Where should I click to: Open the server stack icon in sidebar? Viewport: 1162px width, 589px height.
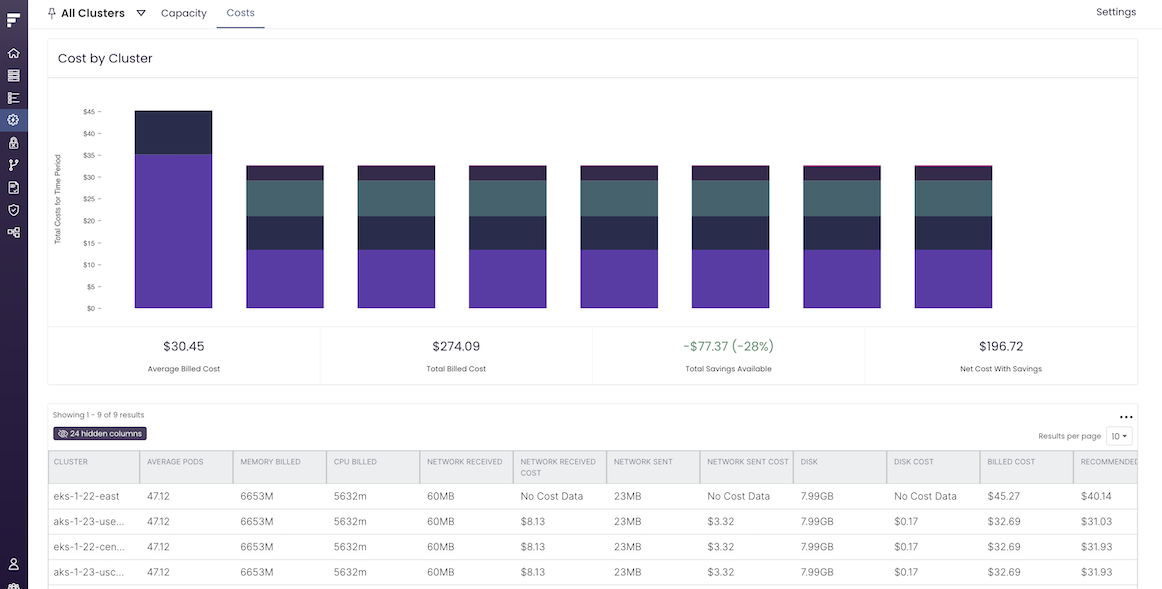(13, 75)
